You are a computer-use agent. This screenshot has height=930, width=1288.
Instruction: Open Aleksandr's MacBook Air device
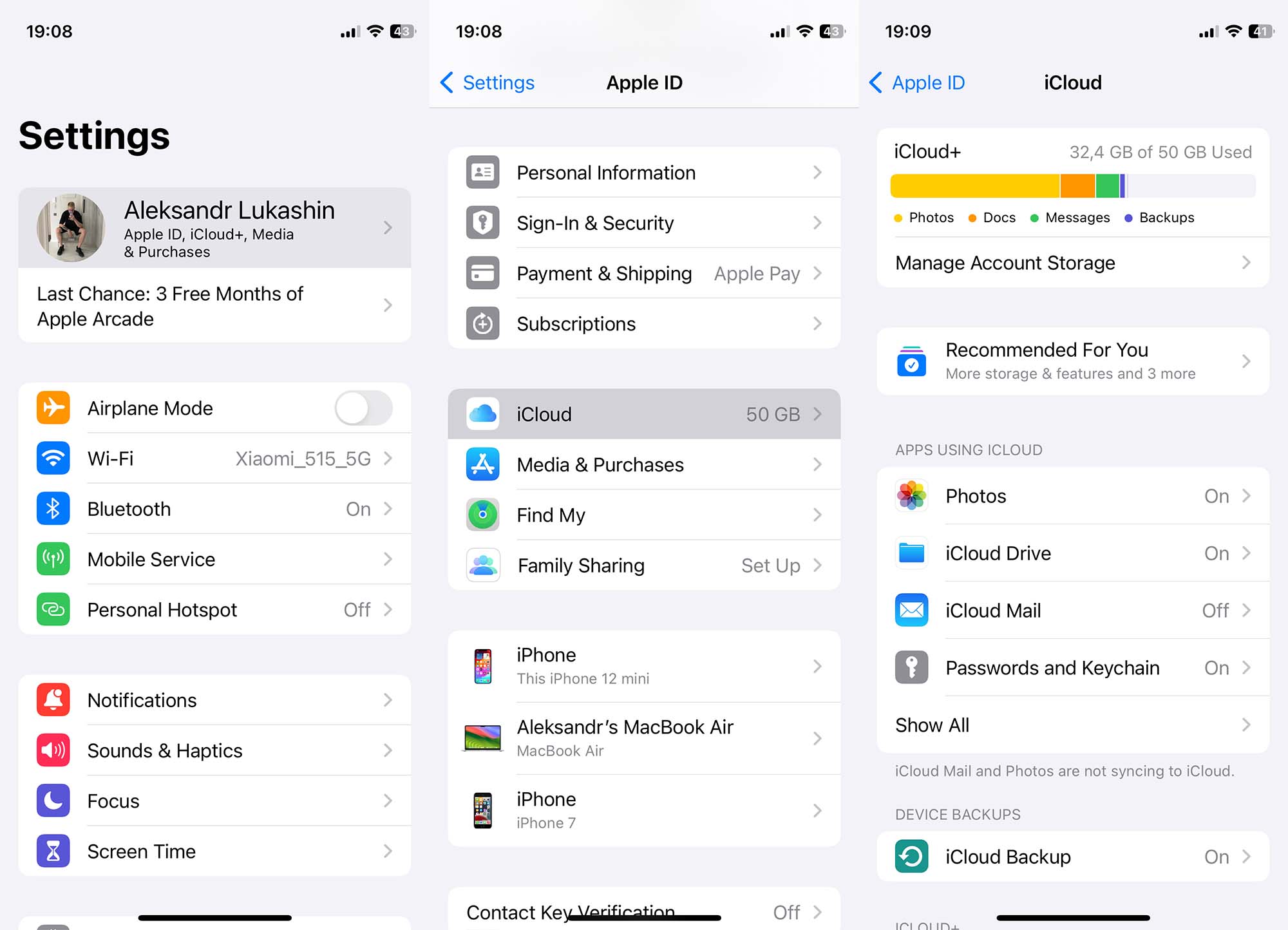coord(644,737)
